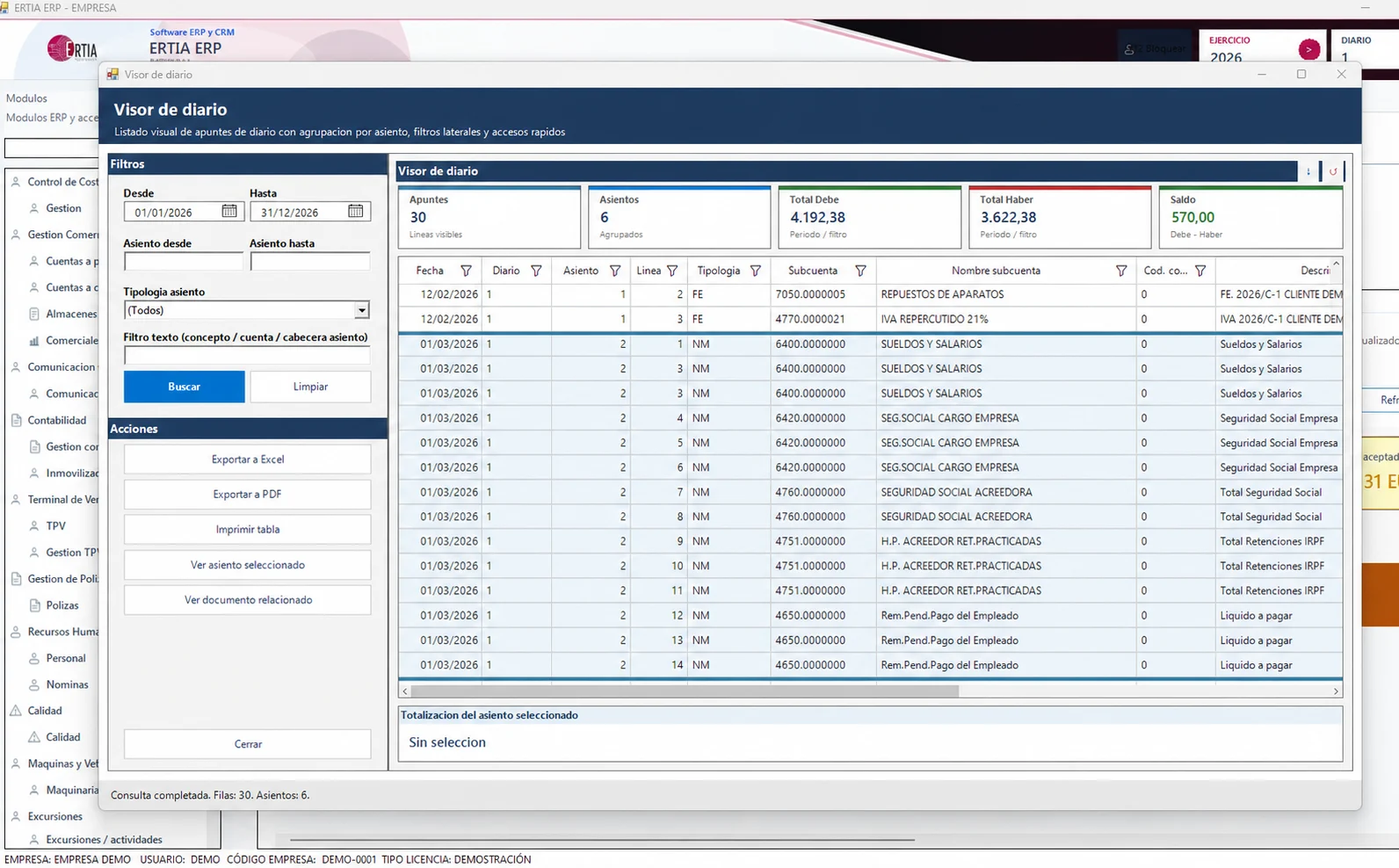
Task: Focus the Asiento desde input field
Action: tap(184, 262)
